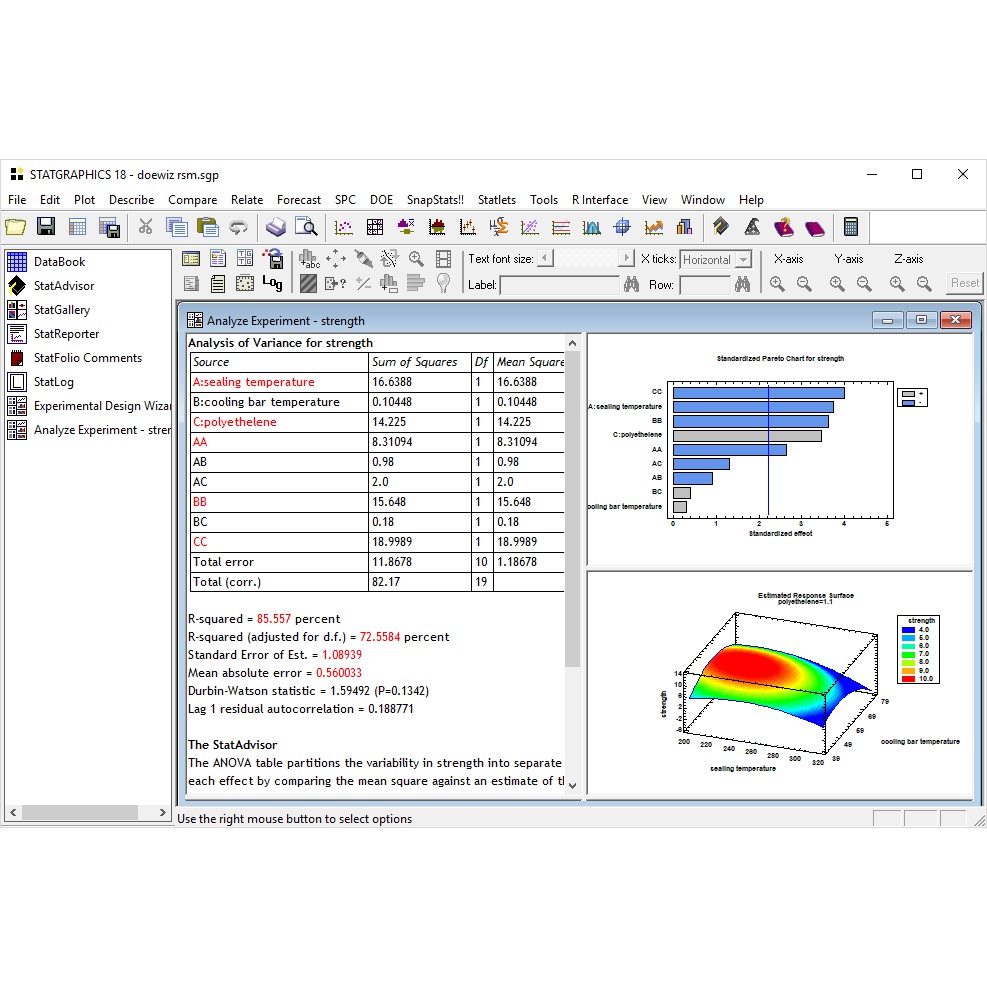The image size is (987, 987).
Task: Click the scatterplot icon in the main toolbar
Action: (x=343, y=227)
